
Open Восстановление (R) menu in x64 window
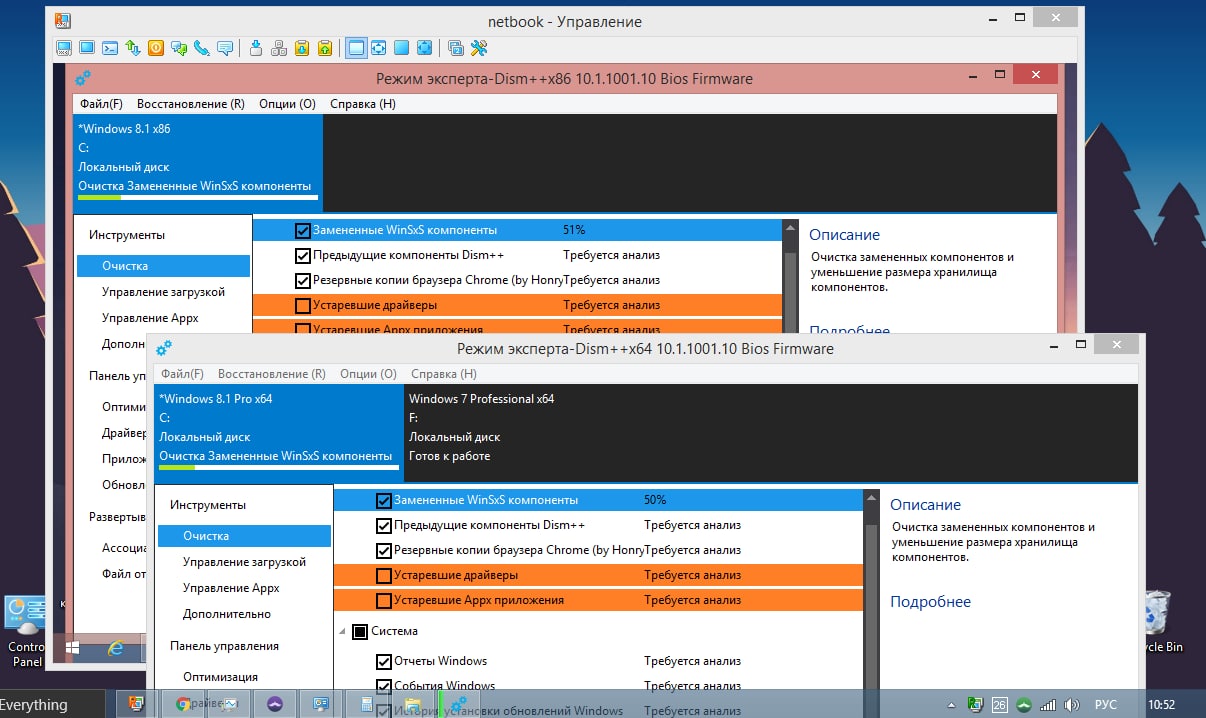[272, 374]
